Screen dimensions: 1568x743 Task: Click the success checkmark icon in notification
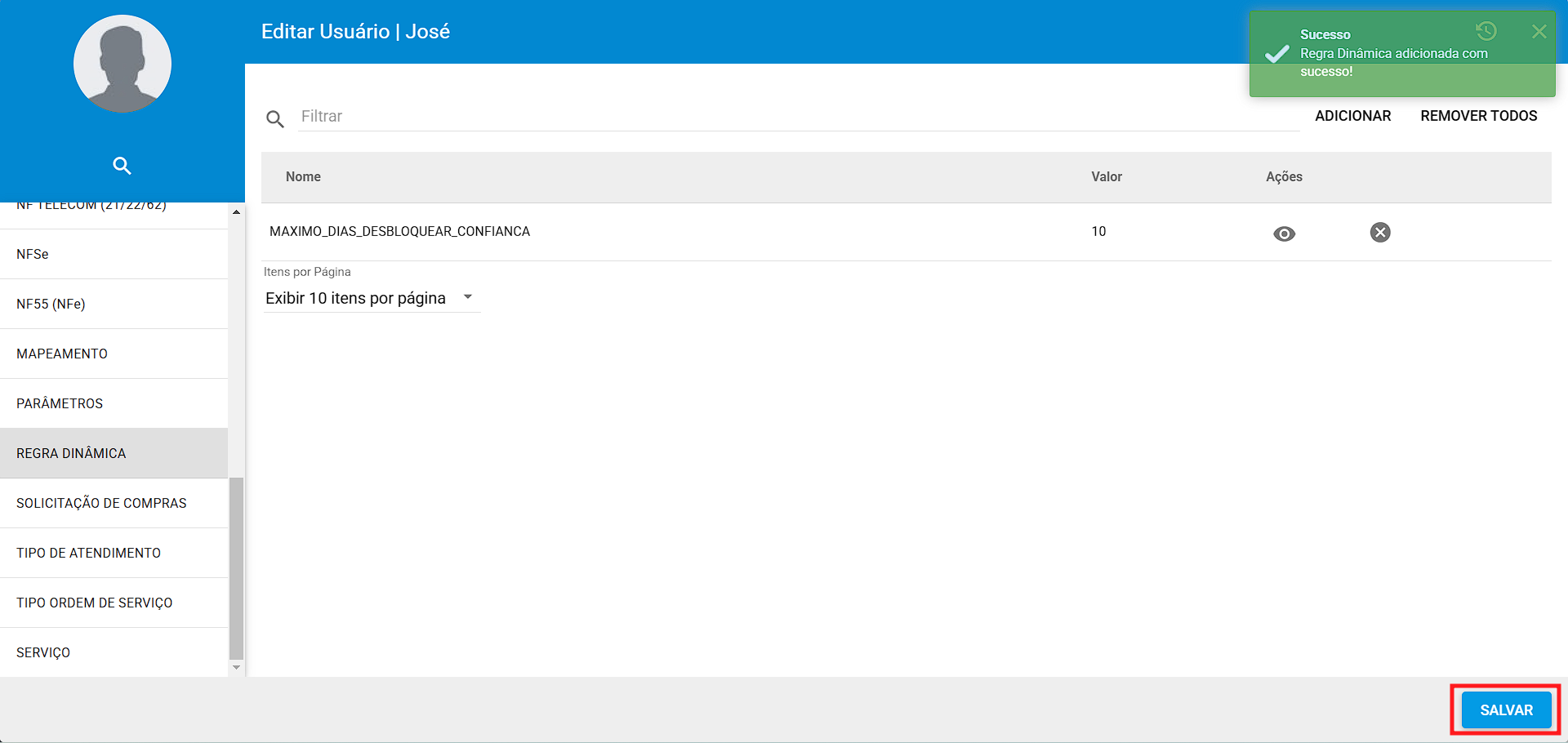pyautogui.click(x=1276, y=54)
